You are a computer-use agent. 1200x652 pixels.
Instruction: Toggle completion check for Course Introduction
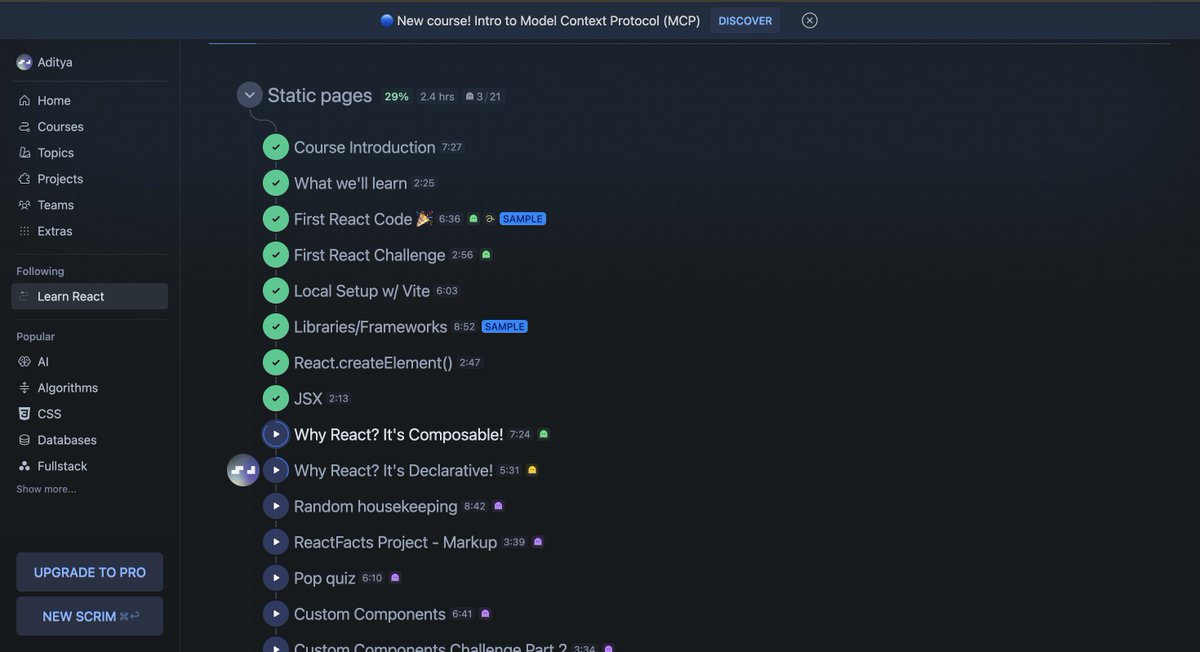[276, 147]
